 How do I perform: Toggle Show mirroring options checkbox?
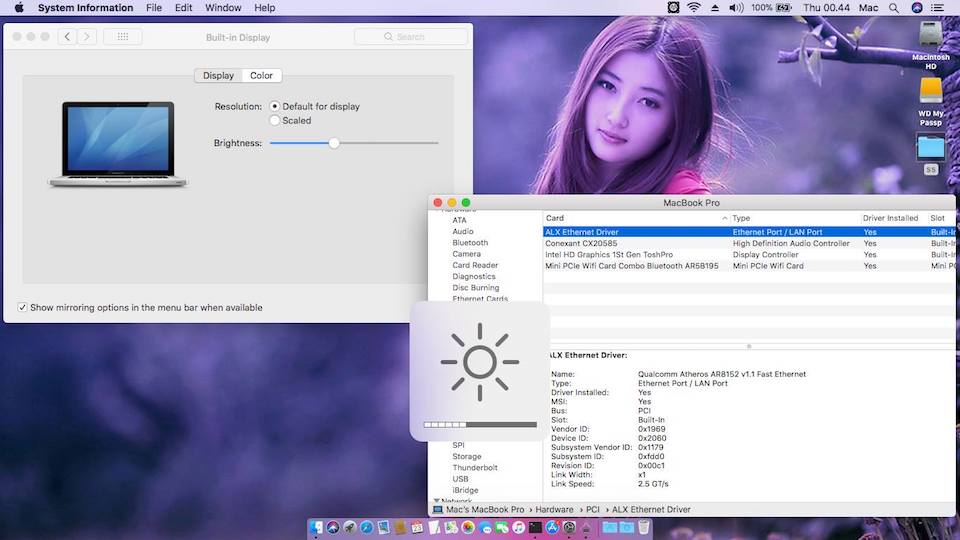click(x=22, y=308)
